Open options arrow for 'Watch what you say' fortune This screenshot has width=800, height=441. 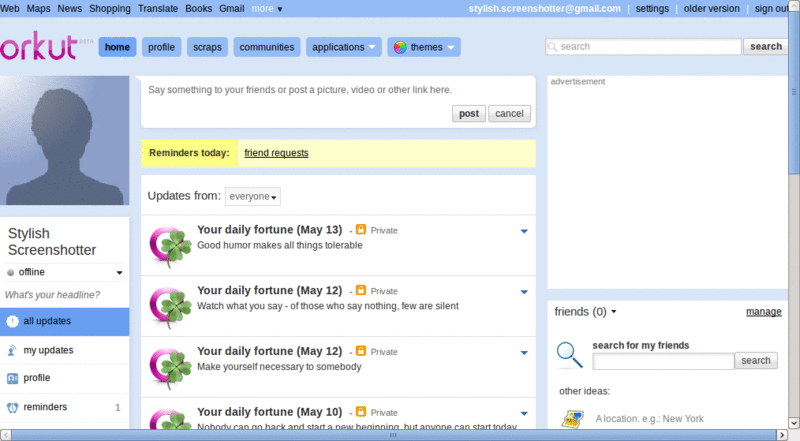524,292
